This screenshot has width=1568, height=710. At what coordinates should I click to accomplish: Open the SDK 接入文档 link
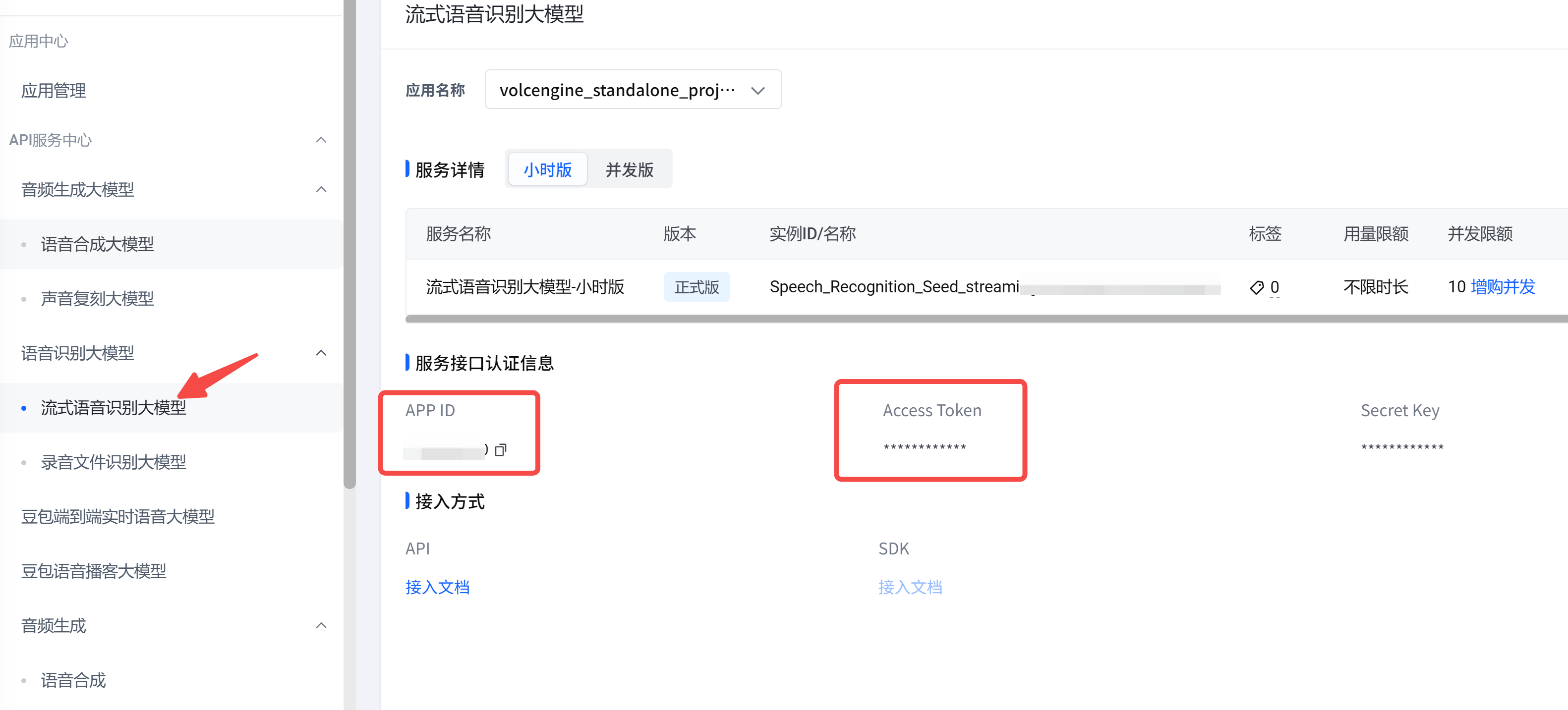click(910, 587)
